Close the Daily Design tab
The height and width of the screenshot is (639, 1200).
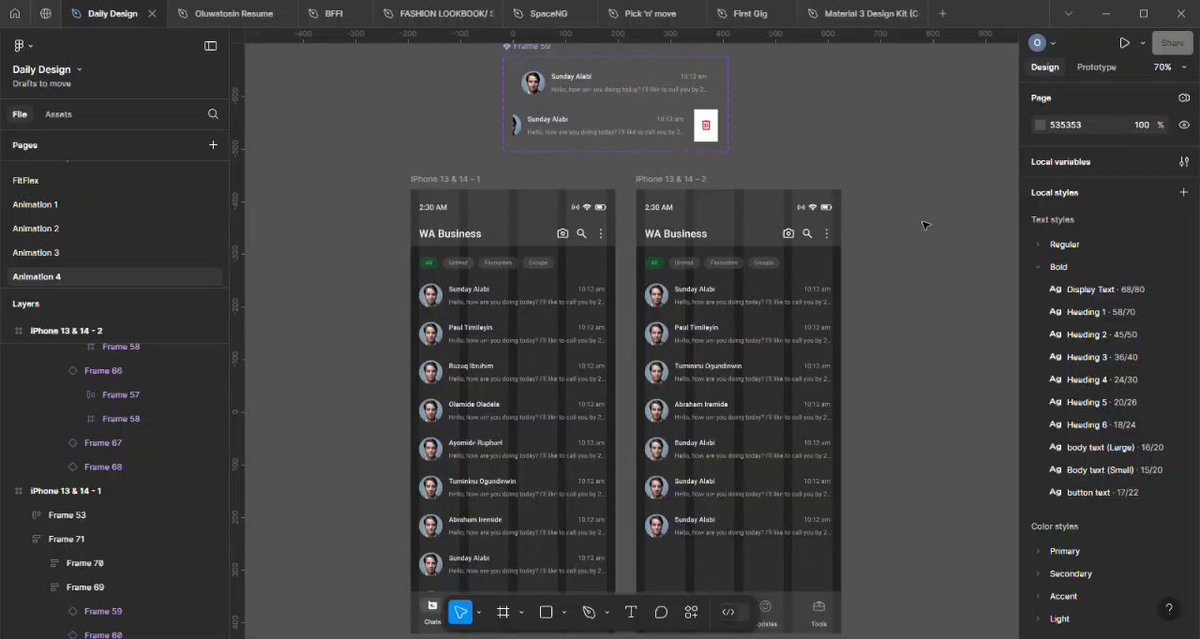tap(151, 14)
